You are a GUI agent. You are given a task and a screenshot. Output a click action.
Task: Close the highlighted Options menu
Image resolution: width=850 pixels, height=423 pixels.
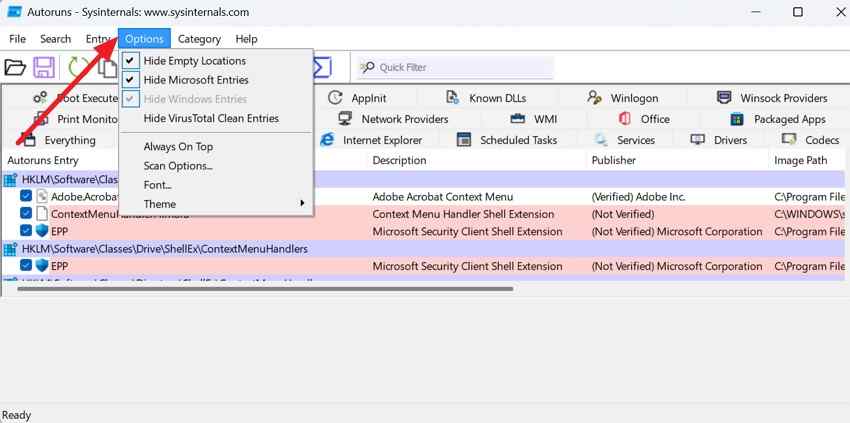tap(144, 39)
